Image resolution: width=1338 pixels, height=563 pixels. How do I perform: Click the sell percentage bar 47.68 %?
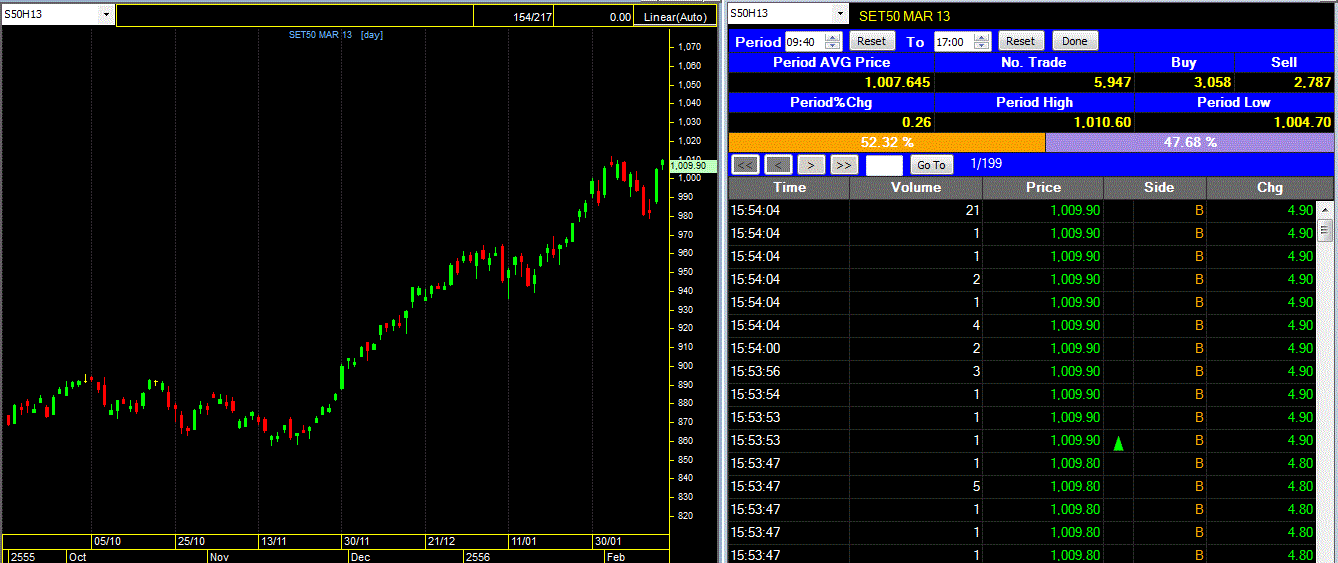1190,143
